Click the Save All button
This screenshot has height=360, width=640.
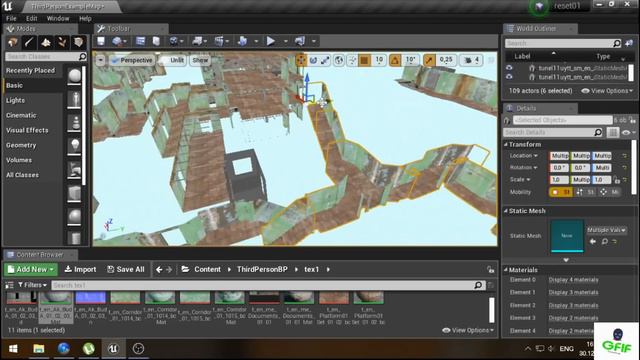click(126, 269)
